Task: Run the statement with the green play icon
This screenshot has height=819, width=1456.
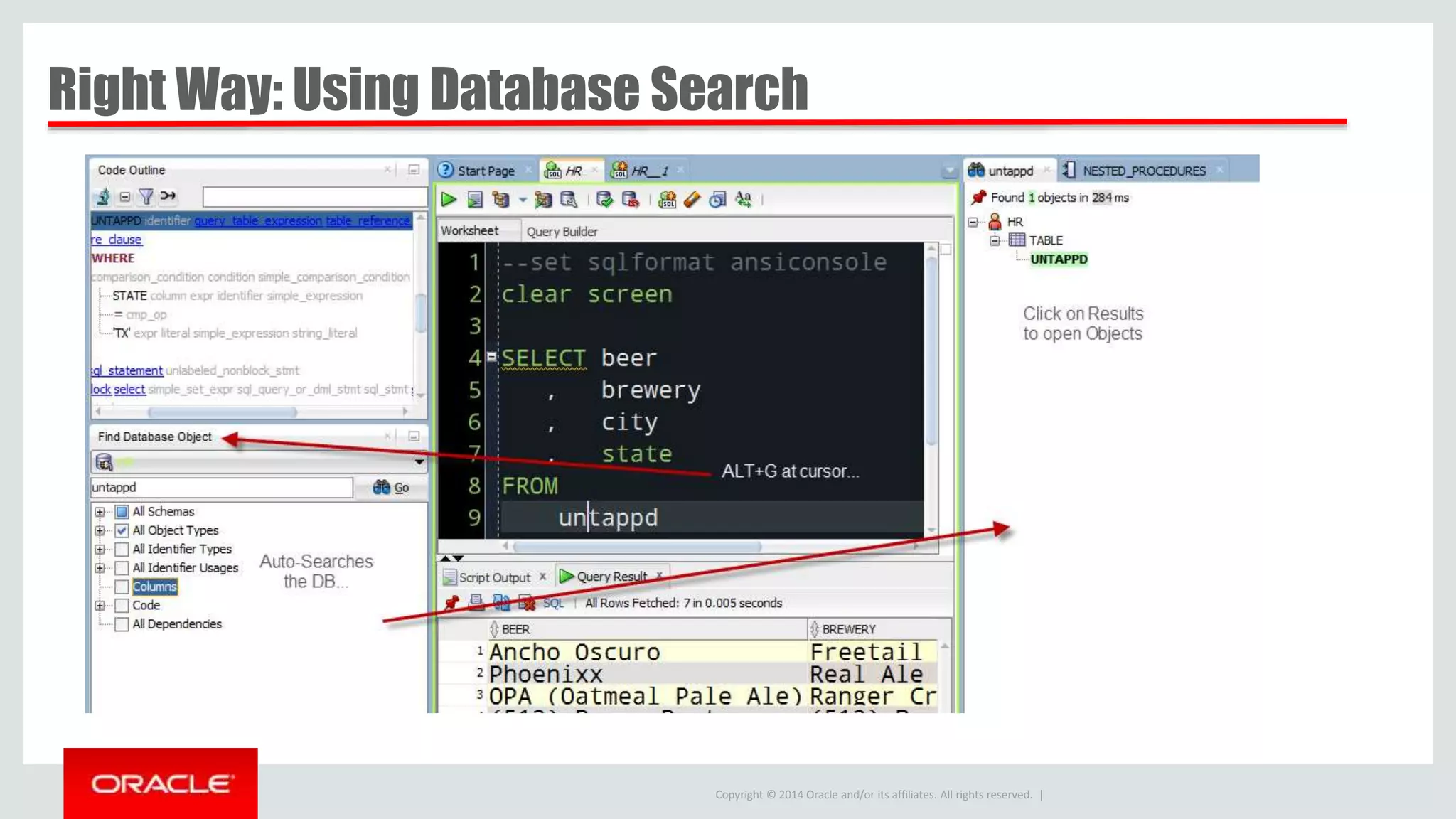Action: 449,200
